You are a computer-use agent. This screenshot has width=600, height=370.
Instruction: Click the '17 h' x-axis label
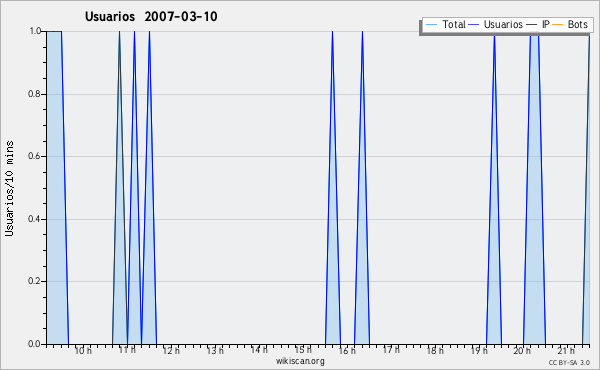point(391,350)
